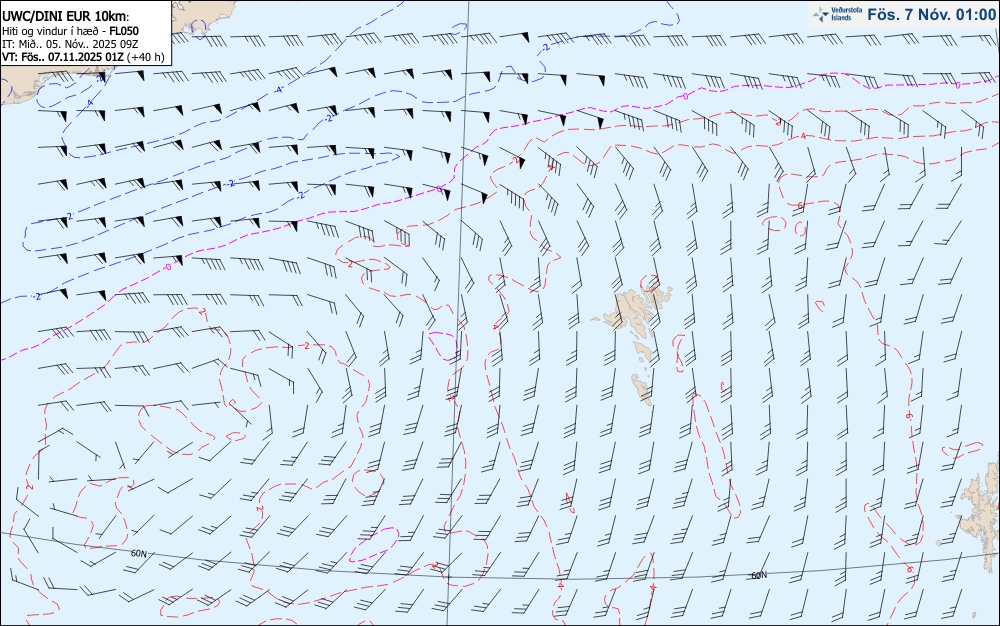Select the 'UWC/DINI EUR 10km:' title text

pos(66,17)
